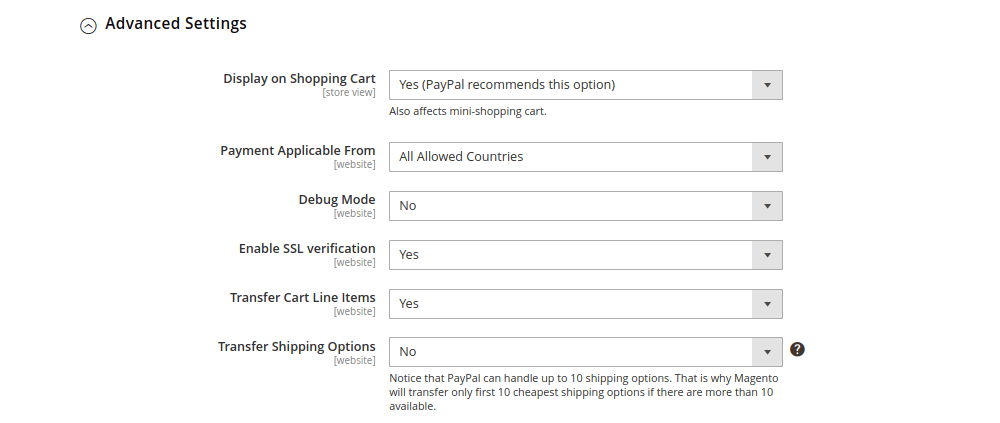1000x423 pixels.
Task: Click the Debug Mode dropdown arrow
Action: click(767, 206)
